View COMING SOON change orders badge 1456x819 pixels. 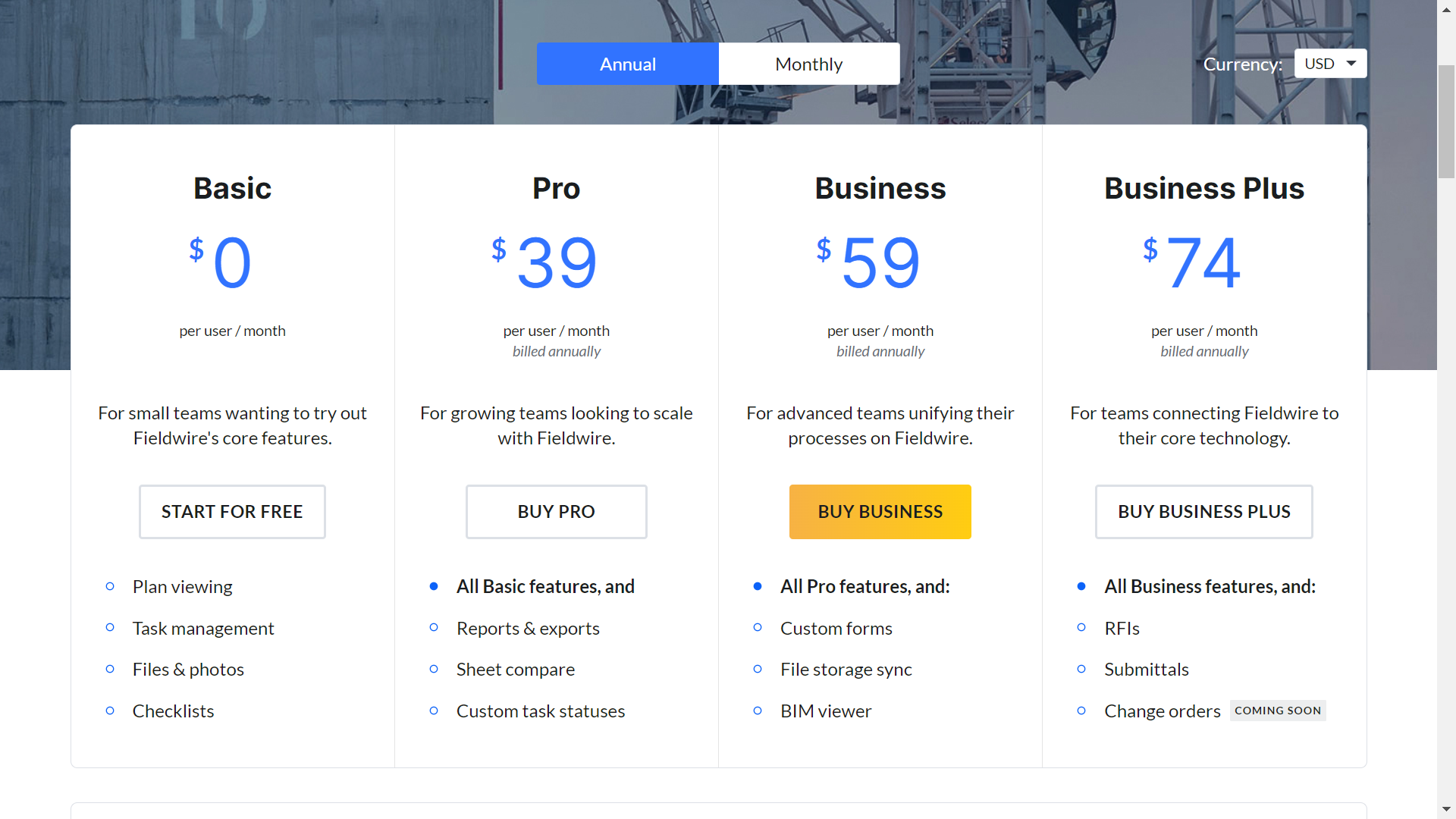[1277, 711]
